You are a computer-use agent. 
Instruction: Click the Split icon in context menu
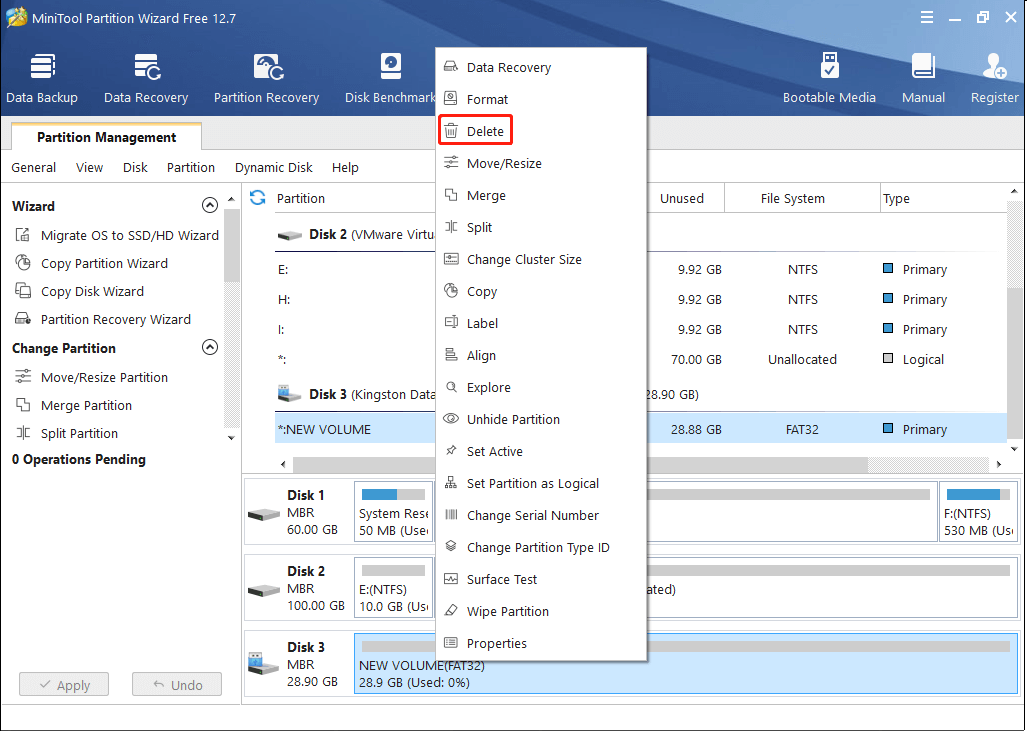click(451, 227)
